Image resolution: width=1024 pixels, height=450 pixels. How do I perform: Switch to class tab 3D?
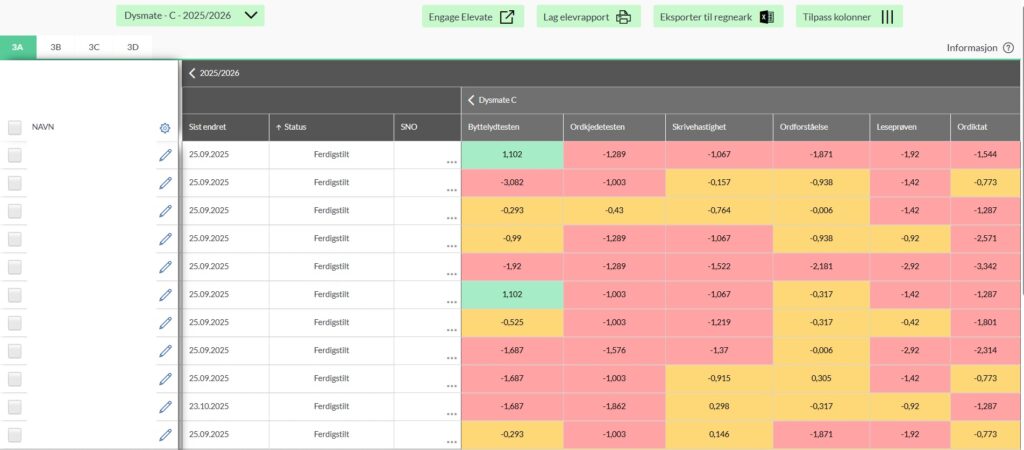[133, 47]
